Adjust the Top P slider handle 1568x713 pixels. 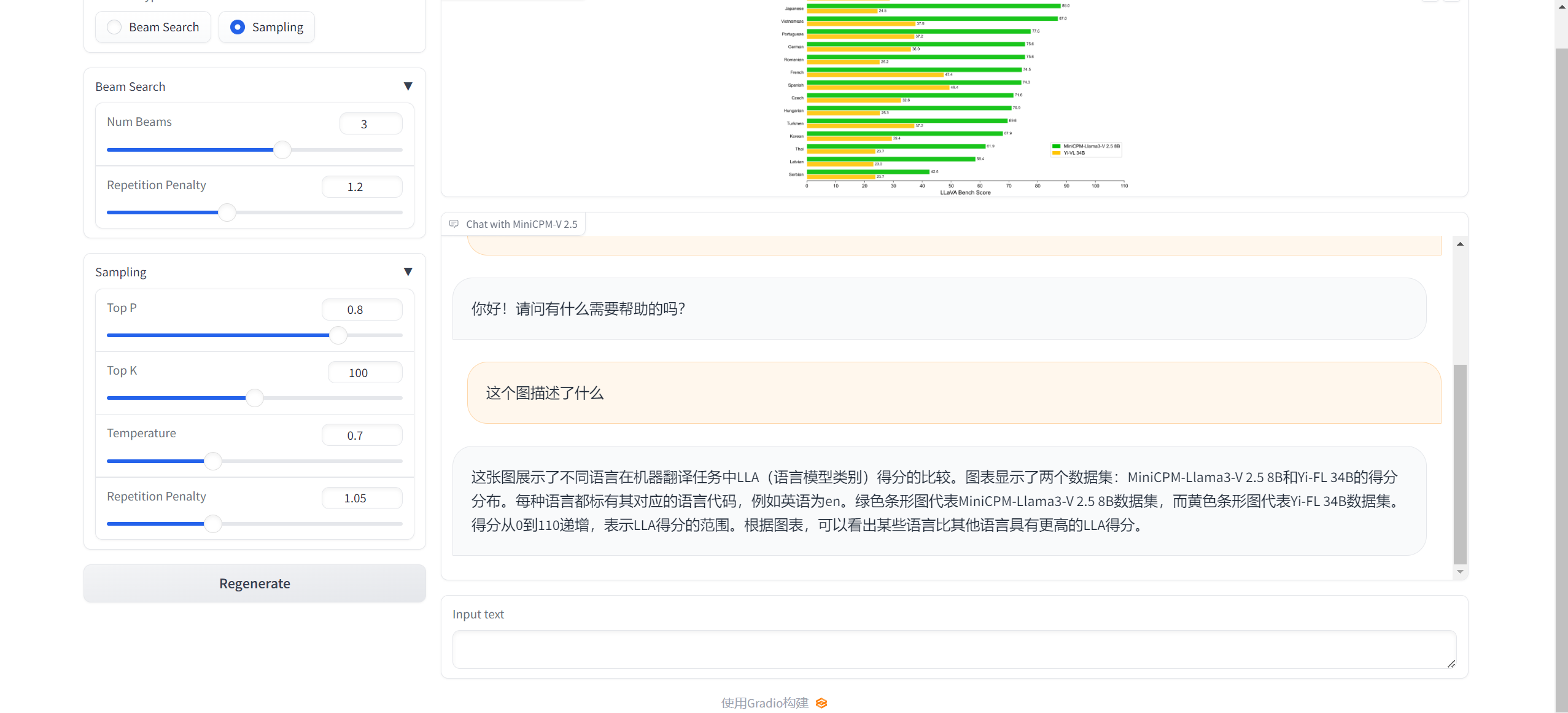(338, 335)
